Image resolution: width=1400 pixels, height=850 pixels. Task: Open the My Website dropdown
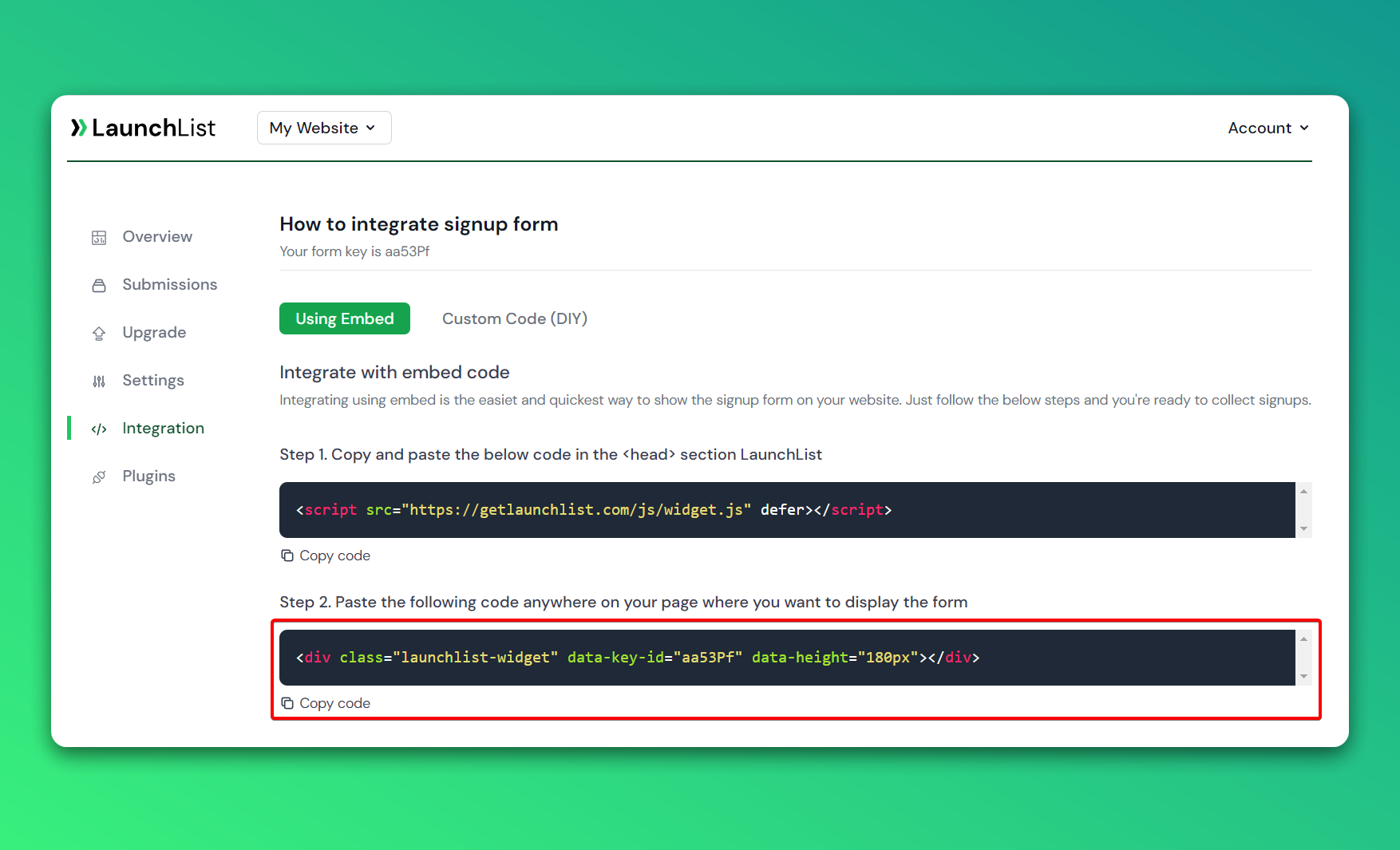(x=324, y=128)
